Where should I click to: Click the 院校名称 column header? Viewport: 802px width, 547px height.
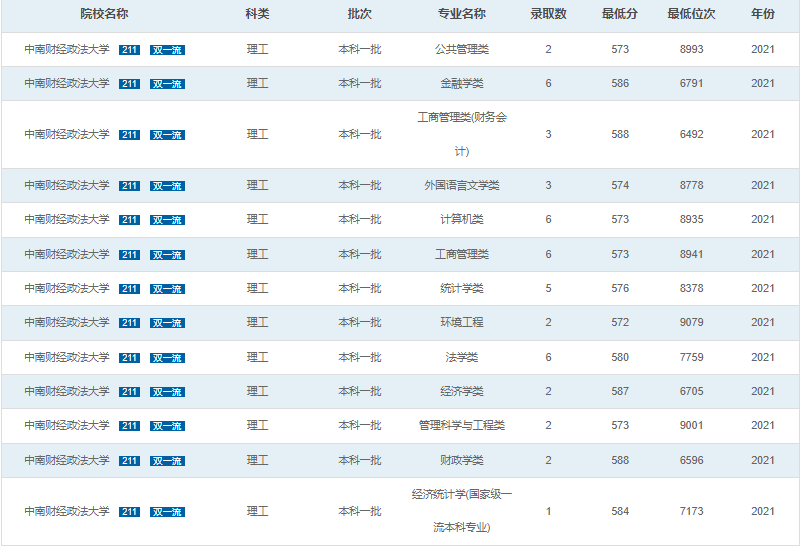pyautogui.click(x=104, y=14)
